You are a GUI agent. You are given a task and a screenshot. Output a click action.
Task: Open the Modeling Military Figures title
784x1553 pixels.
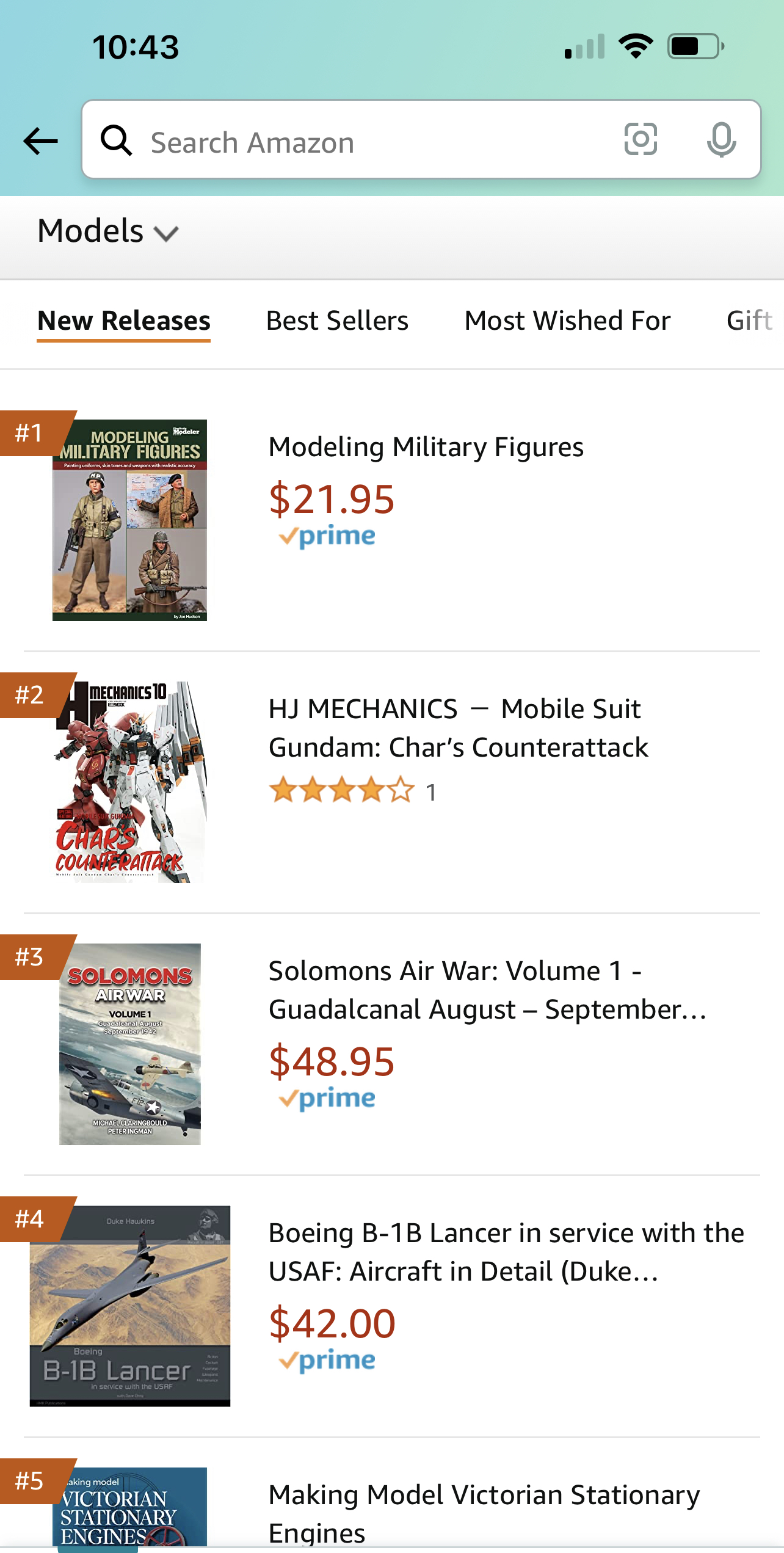click(x=426, y=447)
